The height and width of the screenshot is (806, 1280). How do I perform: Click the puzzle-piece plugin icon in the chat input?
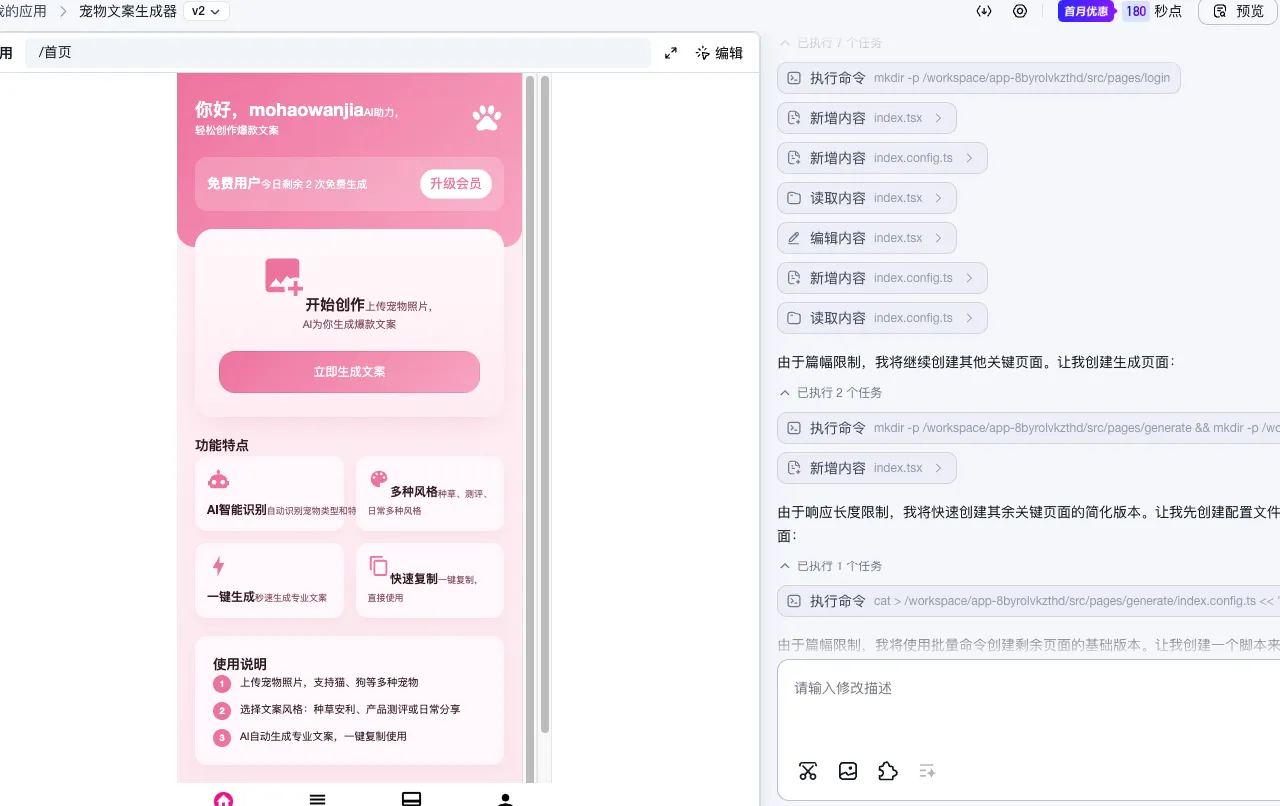(x=887, y=771)
